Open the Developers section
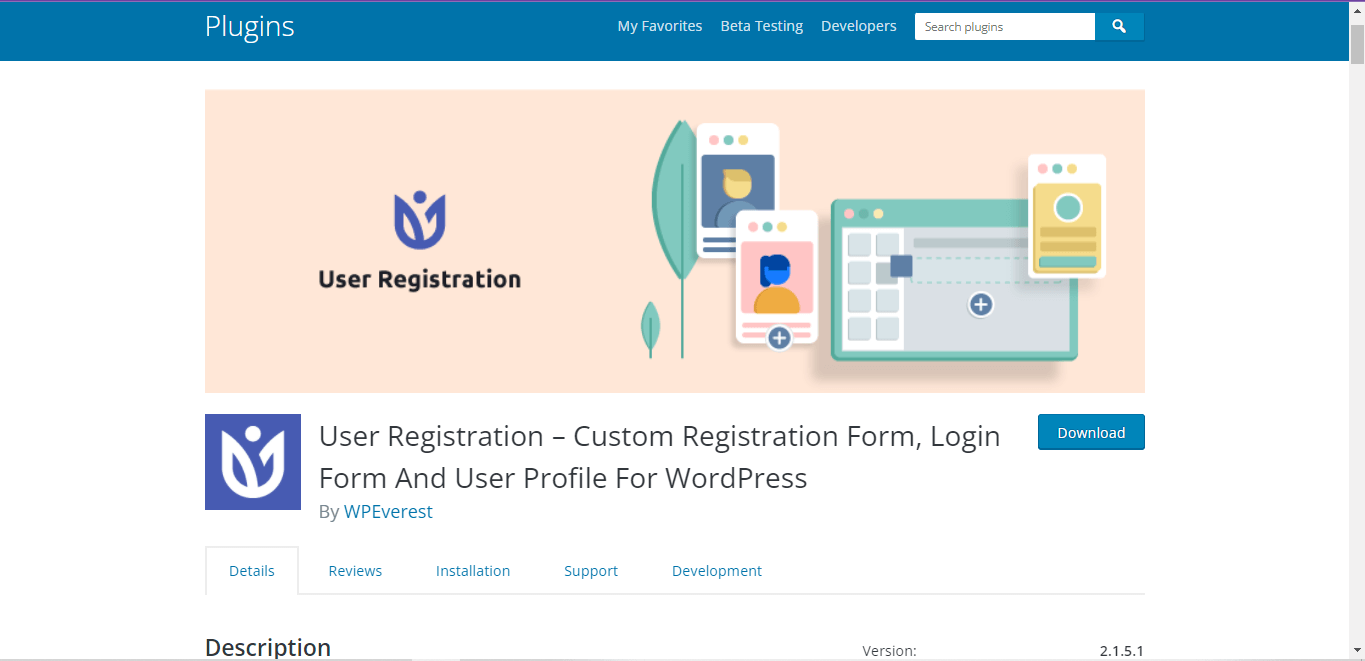This screenshot has width=1365, height=661. (858, 26)
